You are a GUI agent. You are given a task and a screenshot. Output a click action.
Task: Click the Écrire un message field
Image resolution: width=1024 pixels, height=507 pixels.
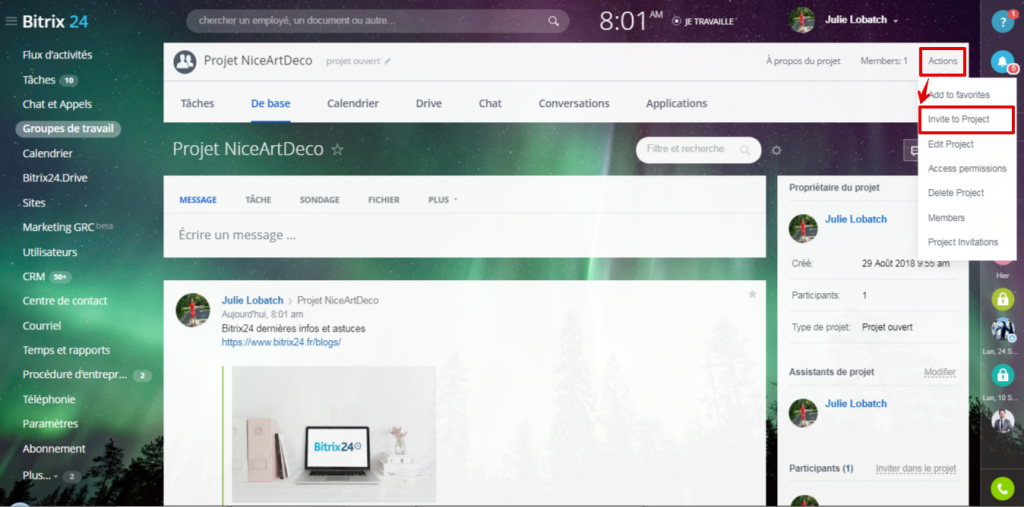[464, 235]
